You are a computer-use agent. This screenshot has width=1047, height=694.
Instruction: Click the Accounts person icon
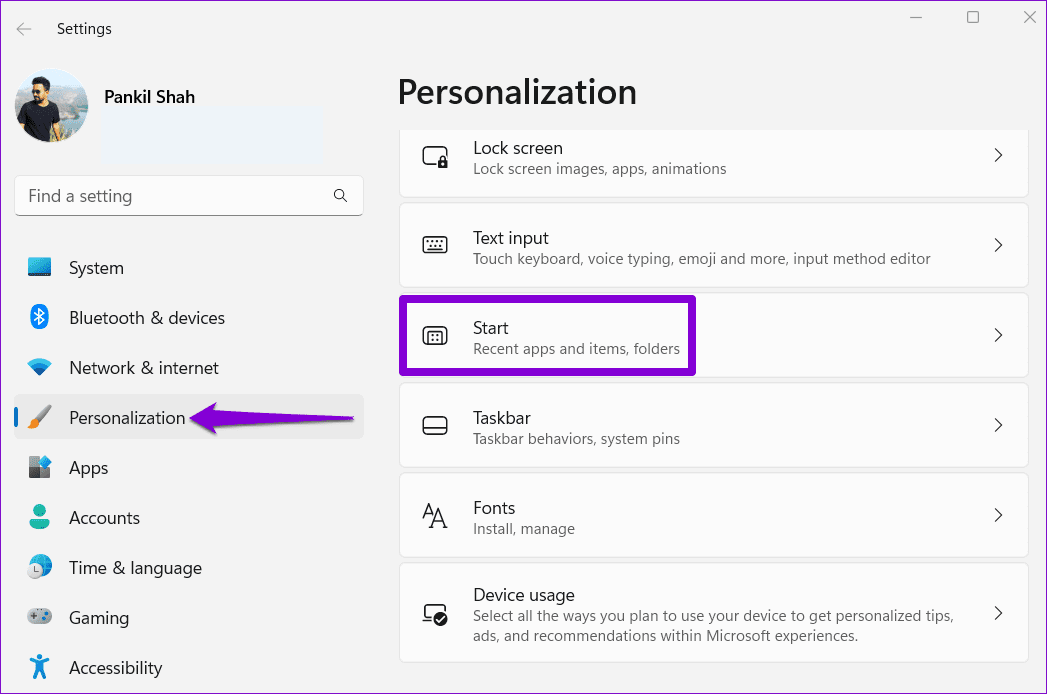point(39,517)
